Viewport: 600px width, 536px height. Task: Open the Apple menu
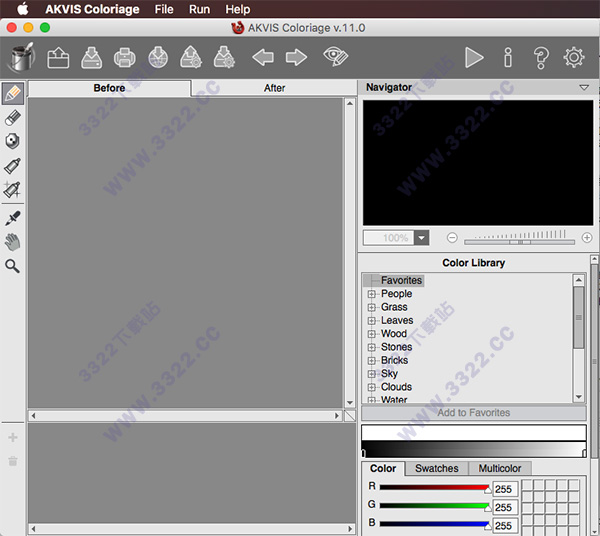pos(23,8)
